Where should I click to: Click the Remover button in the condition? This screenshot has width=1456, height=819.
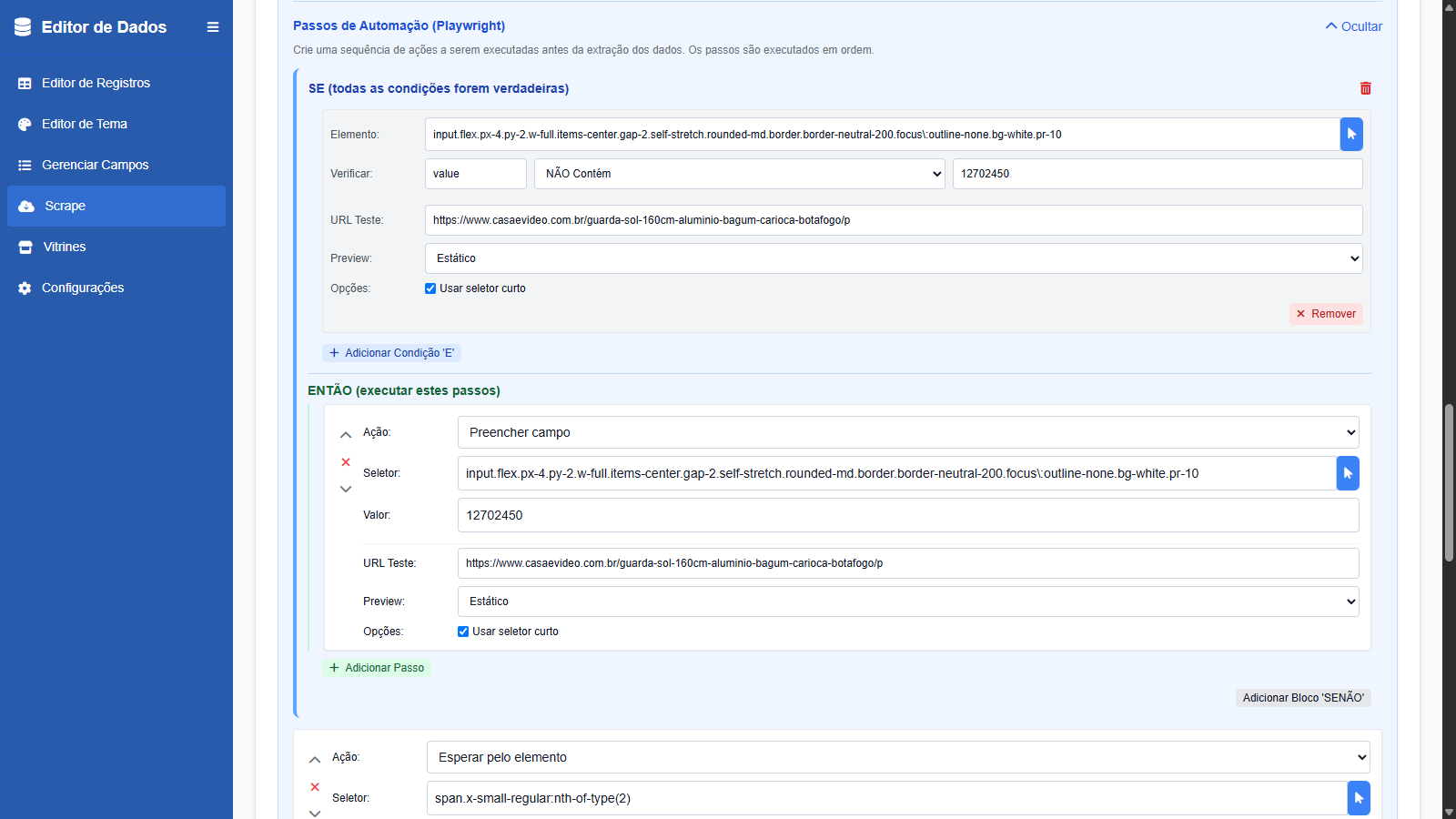click(1325, 314)
